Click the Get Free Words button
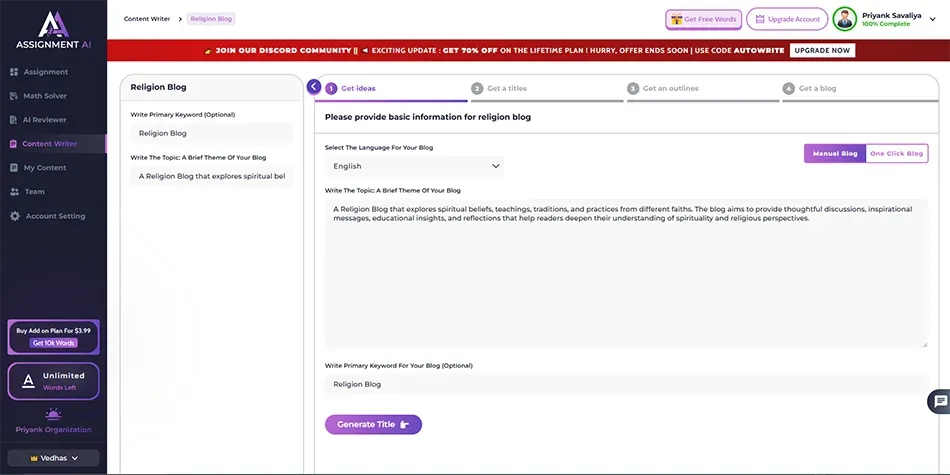Screen dimensions: 950x475 704,19
